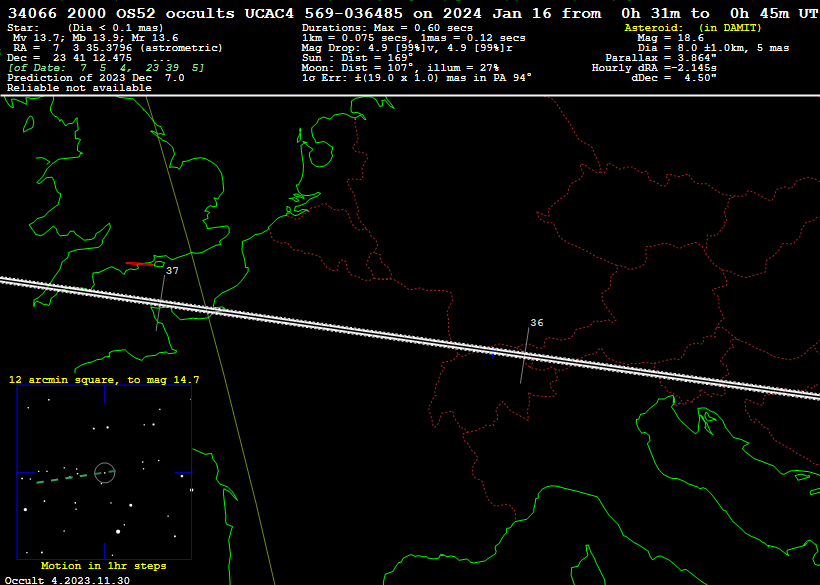Viewport: 820px width, 585px height.
Task: Click the red line segment in southern England
Action: coord(140,264)
